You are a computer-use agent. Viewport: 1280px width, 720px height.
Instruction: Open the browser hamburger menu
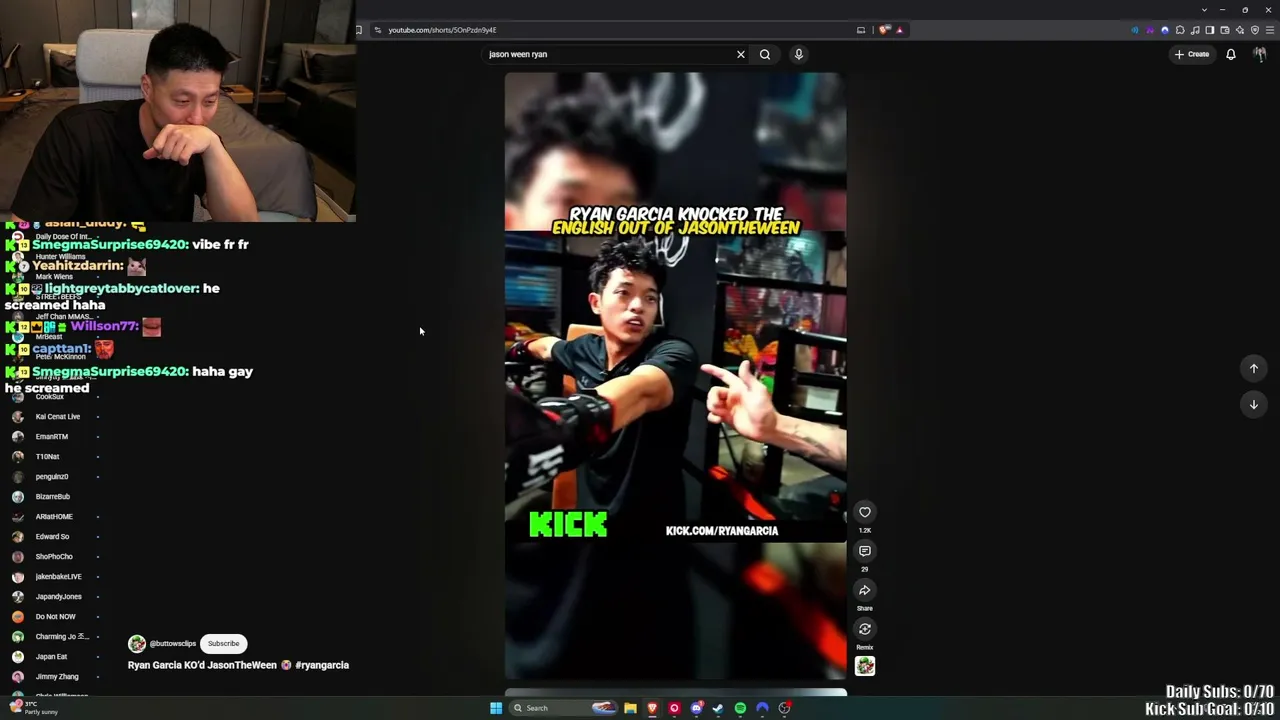pyautogui.click(x=1270, y=30)
